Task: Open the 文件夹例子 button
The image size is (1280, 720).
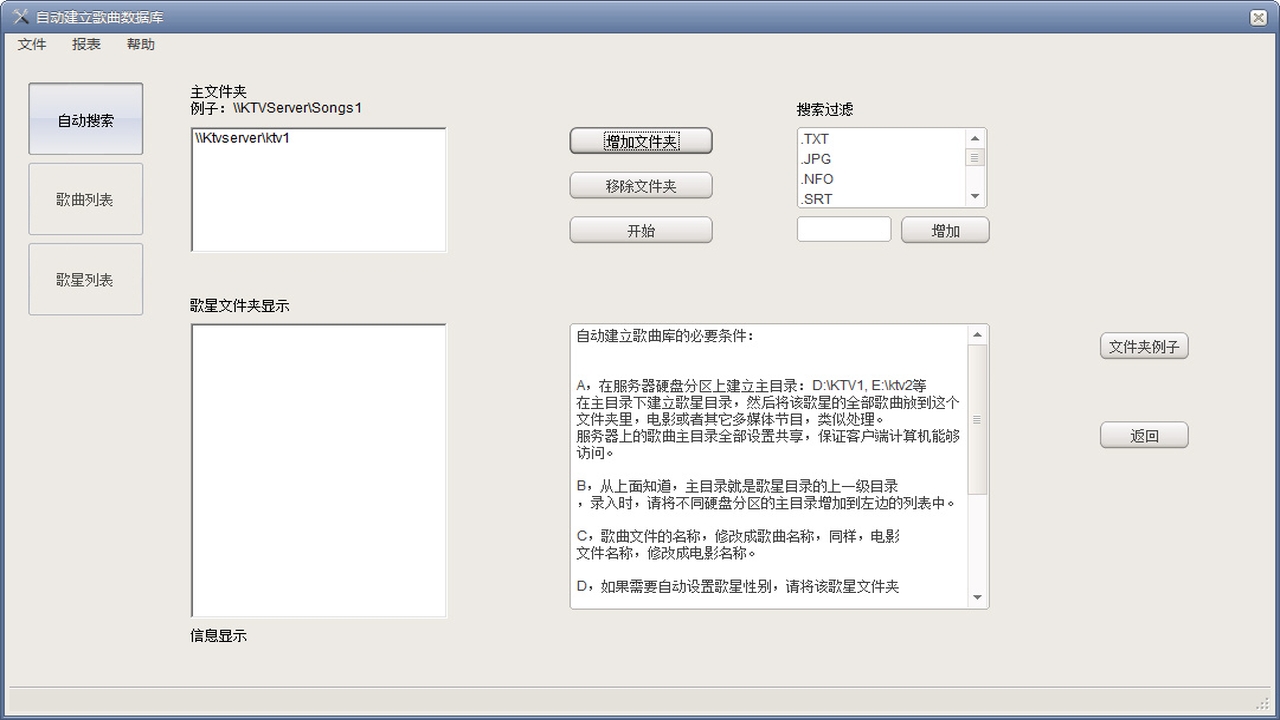Action: (1144, 347)
